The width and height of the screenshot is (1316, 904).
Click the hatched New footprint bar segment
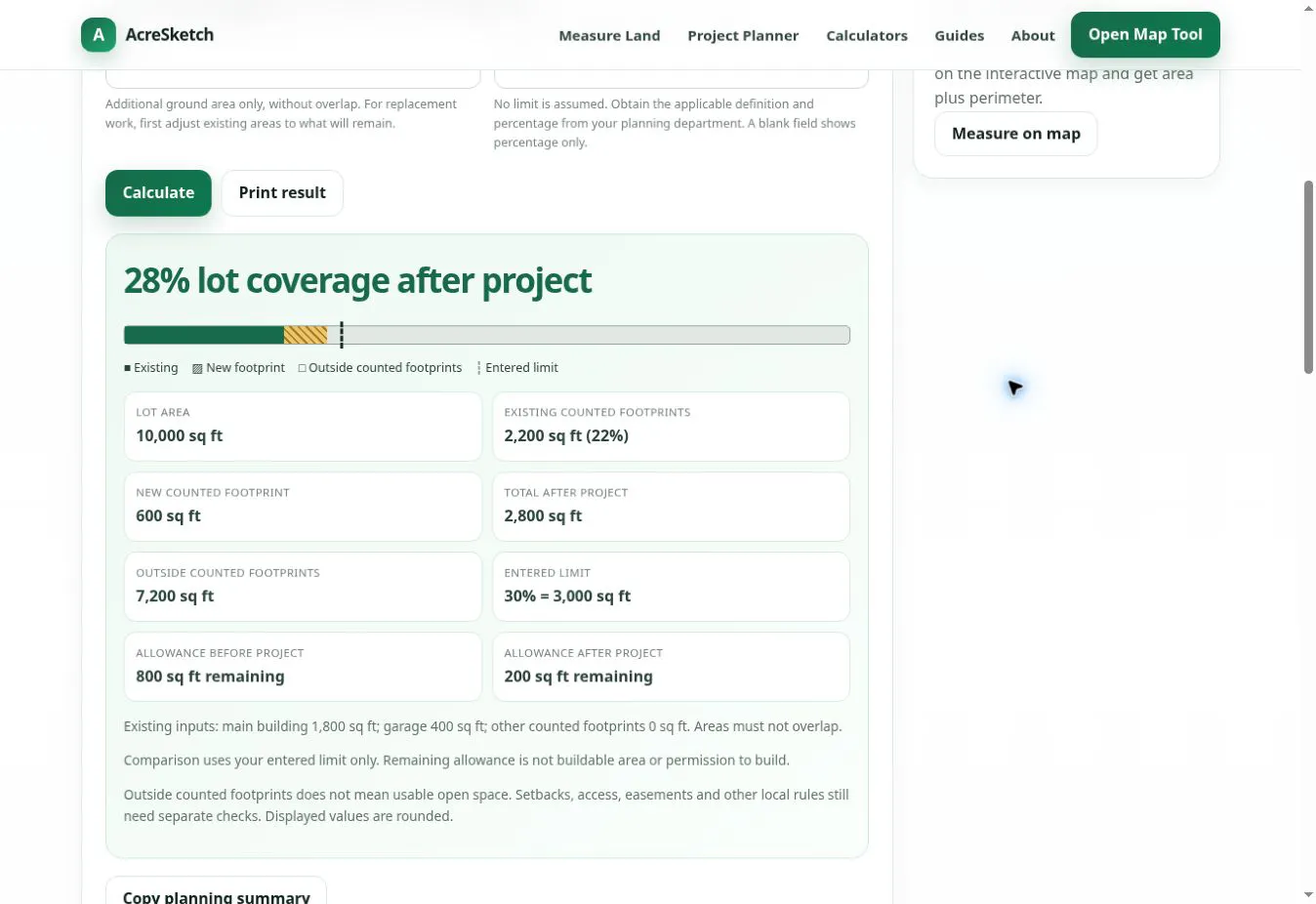306,335
